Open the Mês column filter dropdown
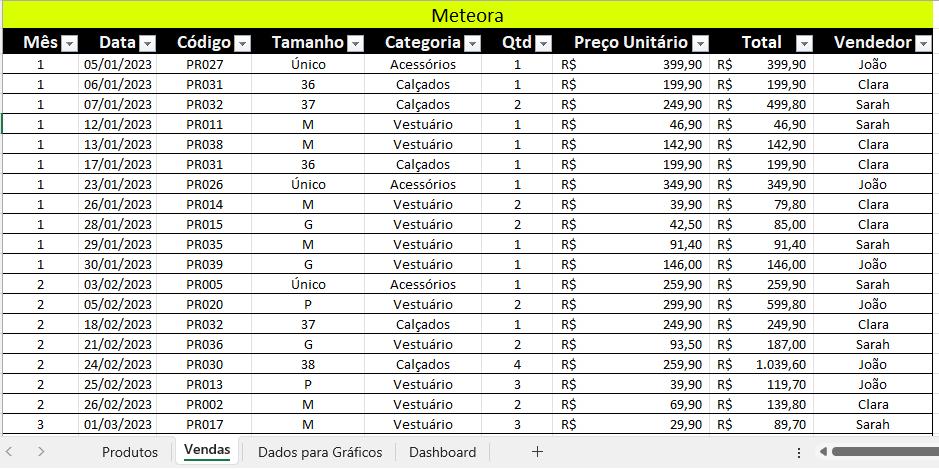The width and height of the screenshot is (939, 469). (x=70, y=43)
